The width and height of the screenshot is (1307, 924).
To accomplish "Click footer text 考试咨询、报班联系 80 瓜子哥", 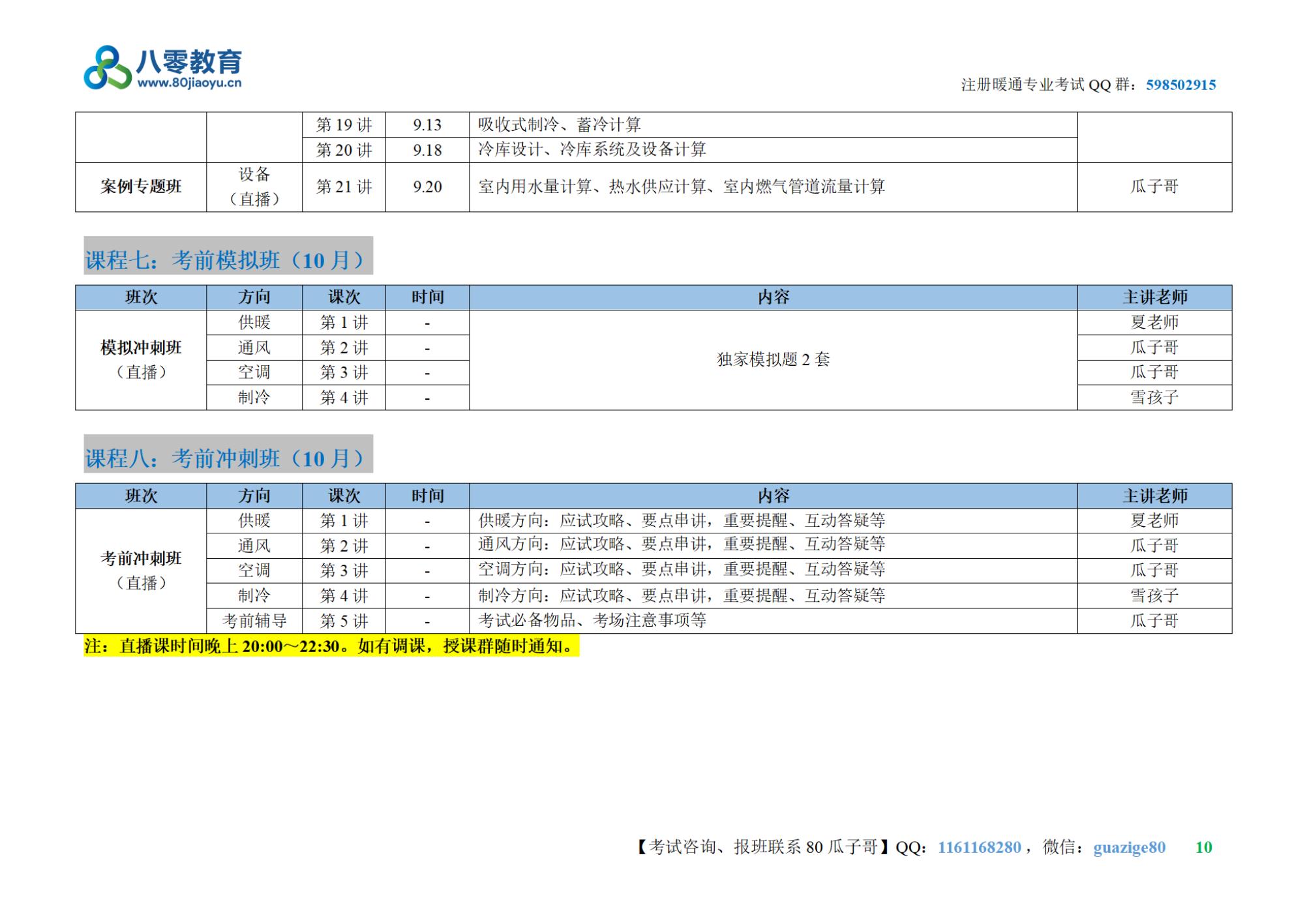I will pos(764,847).
